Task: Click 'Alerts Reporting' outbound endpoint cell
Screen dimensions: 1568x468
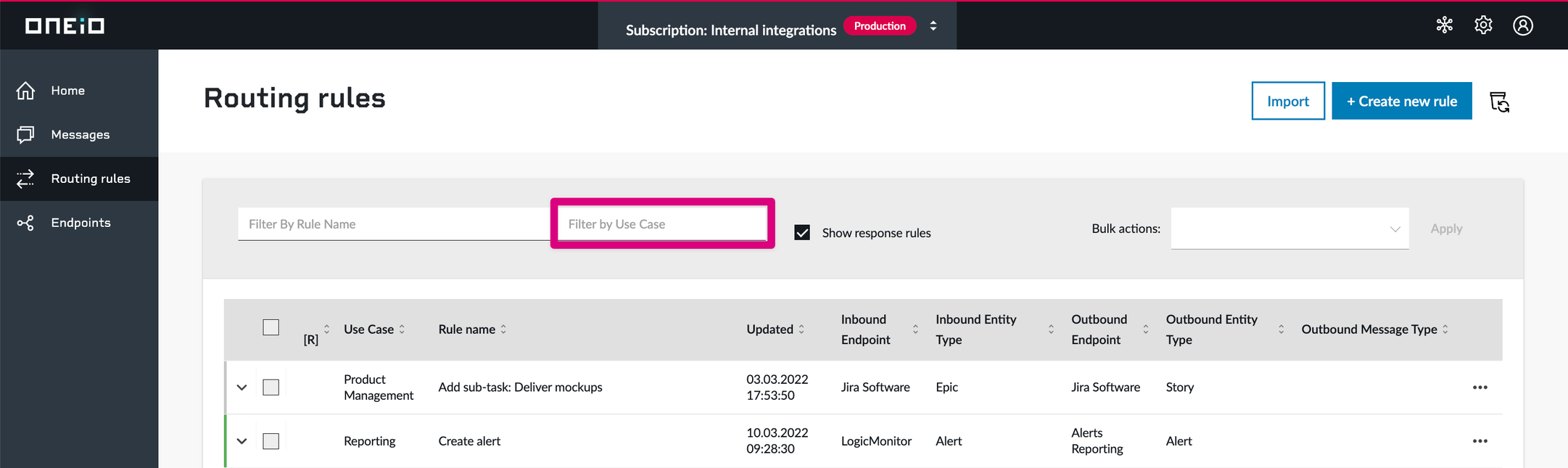Action: (1097, 441)
